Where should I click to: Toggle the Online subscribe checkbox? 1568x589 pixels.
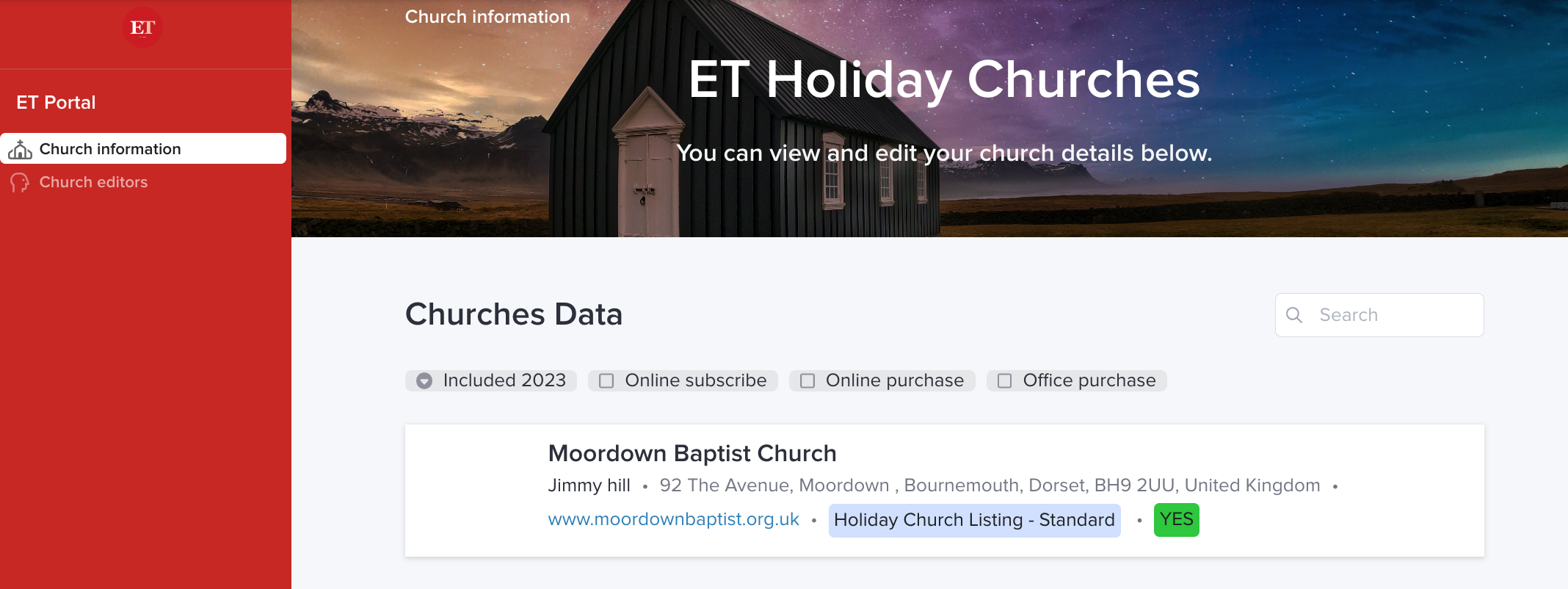click(x=606, y=380)
